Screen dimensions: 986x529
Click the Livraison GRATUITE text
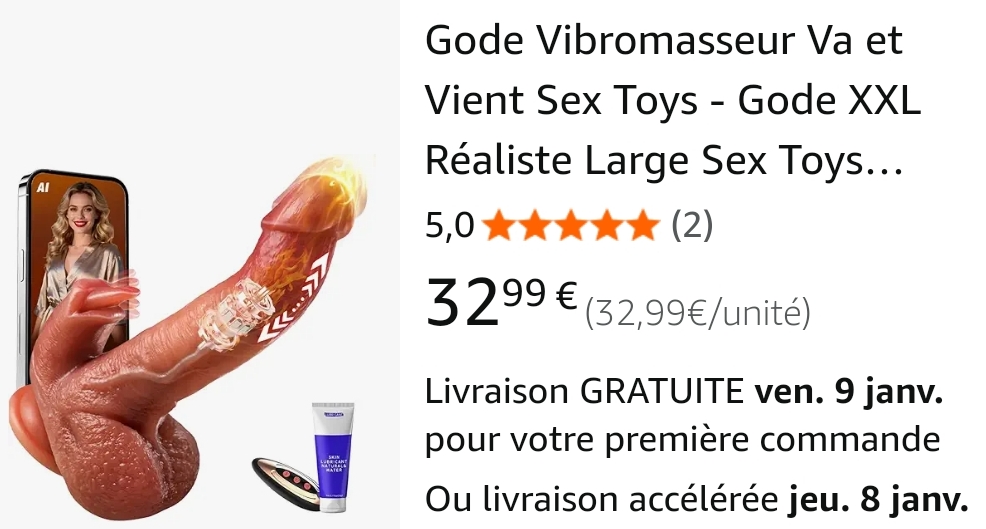point(585,391)
